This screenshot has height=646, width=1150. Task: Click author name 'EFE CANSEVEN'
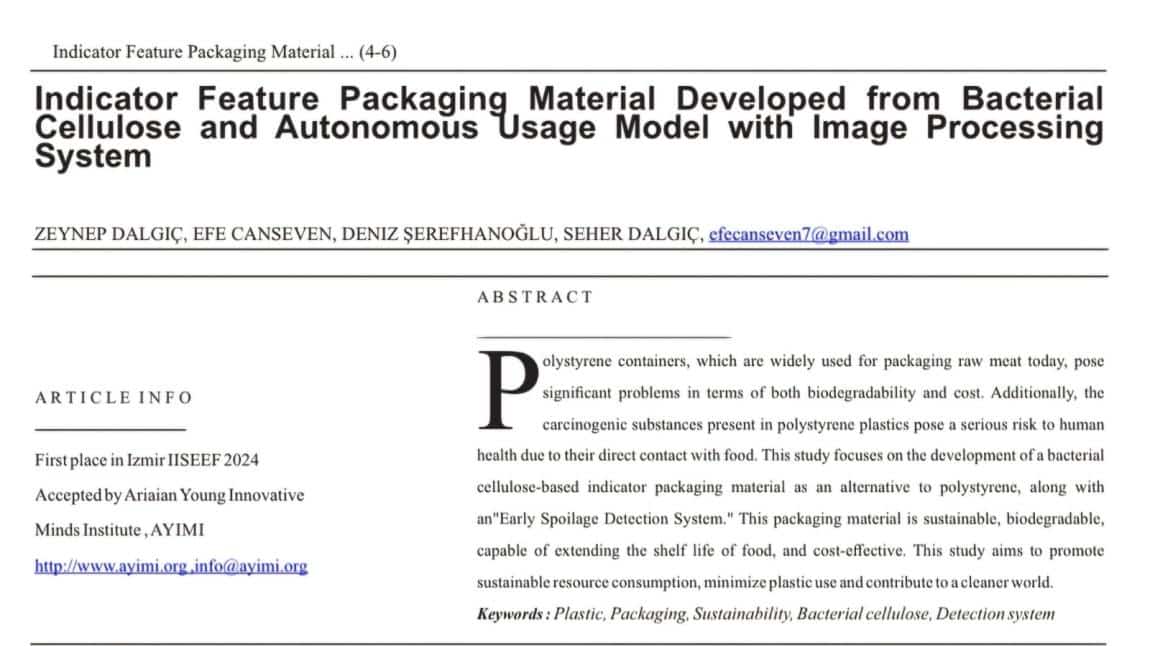tap(263, 234)
